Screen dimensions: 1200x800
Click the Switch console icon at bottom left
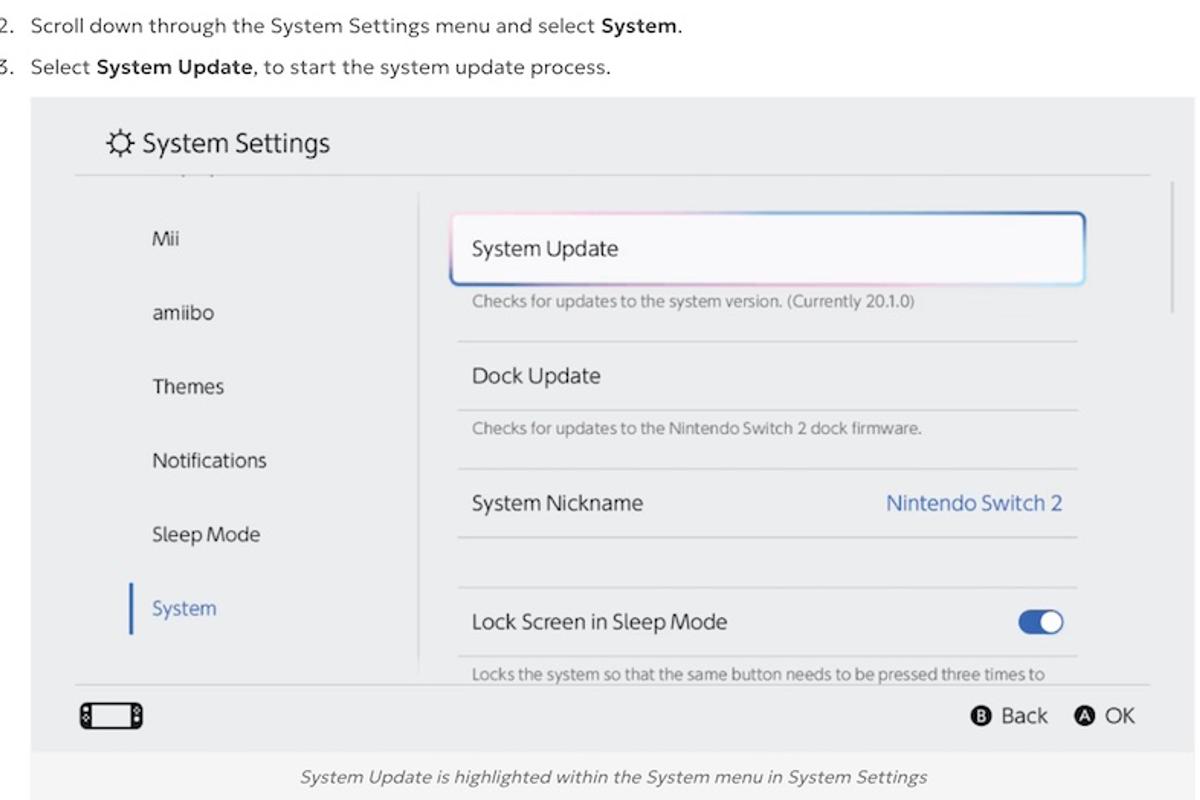[x=111, y=716]
